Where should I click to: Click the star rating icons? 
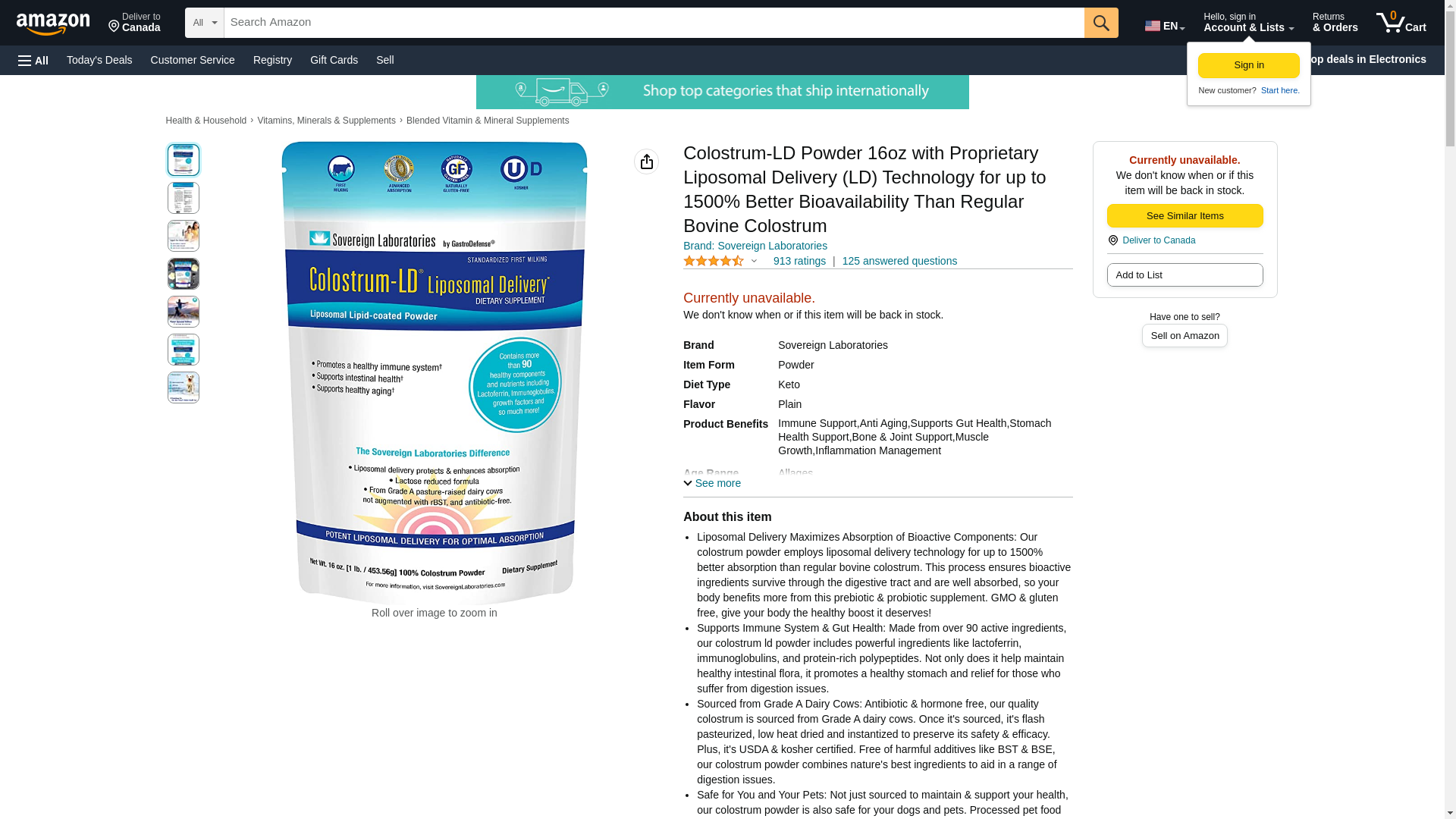pyautogui.click(x=713, y=261)
